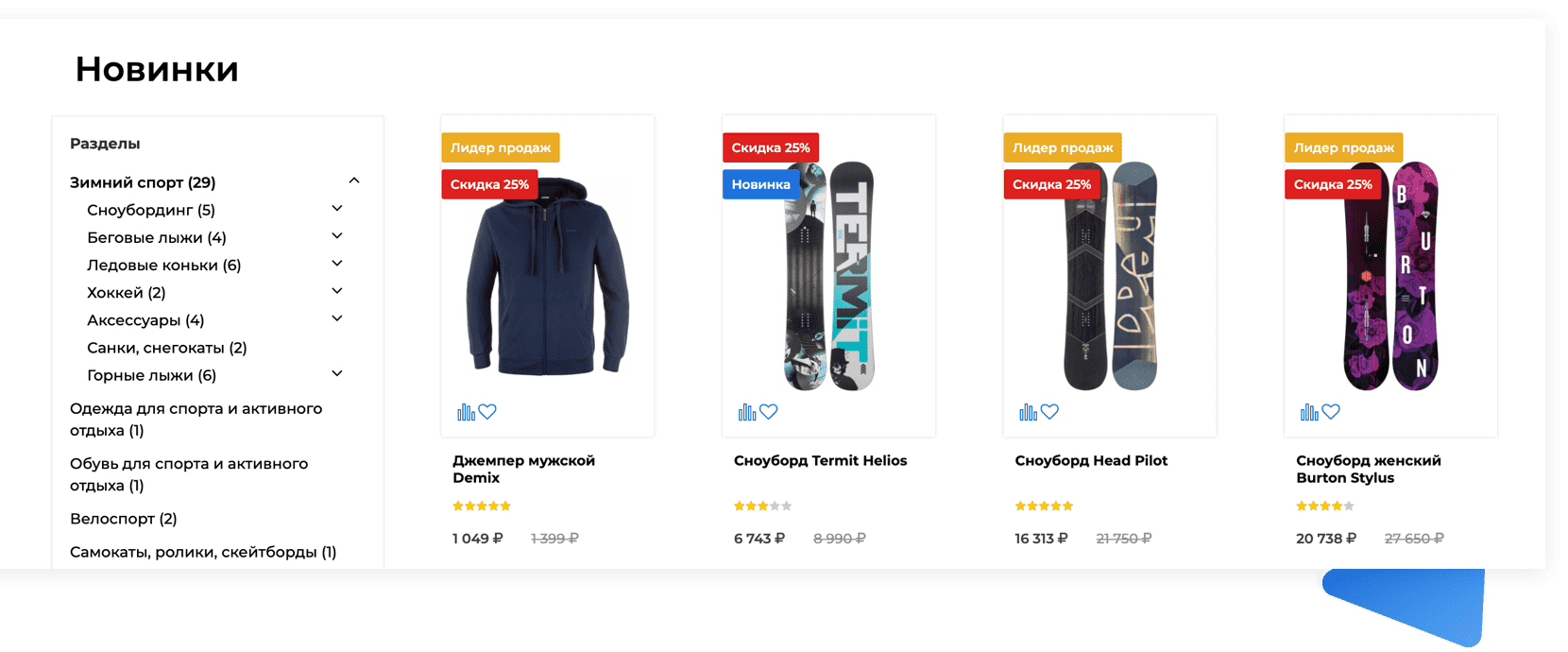Expand the Ледовые коньки subcategory
This screenshot has width=1568, height=652.
pyautogui.click(x=337, y=264)
